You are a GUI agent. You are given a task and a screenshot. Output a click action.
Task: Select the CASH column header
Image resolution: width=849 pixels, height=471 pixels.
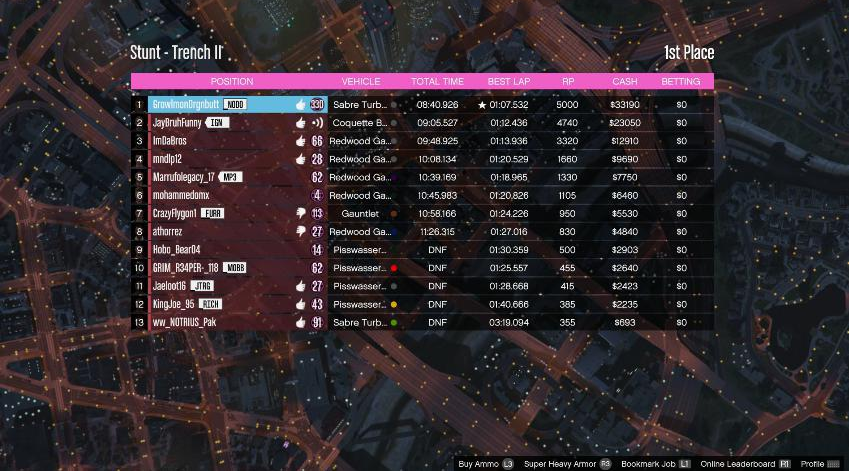(x=625, y=82)
